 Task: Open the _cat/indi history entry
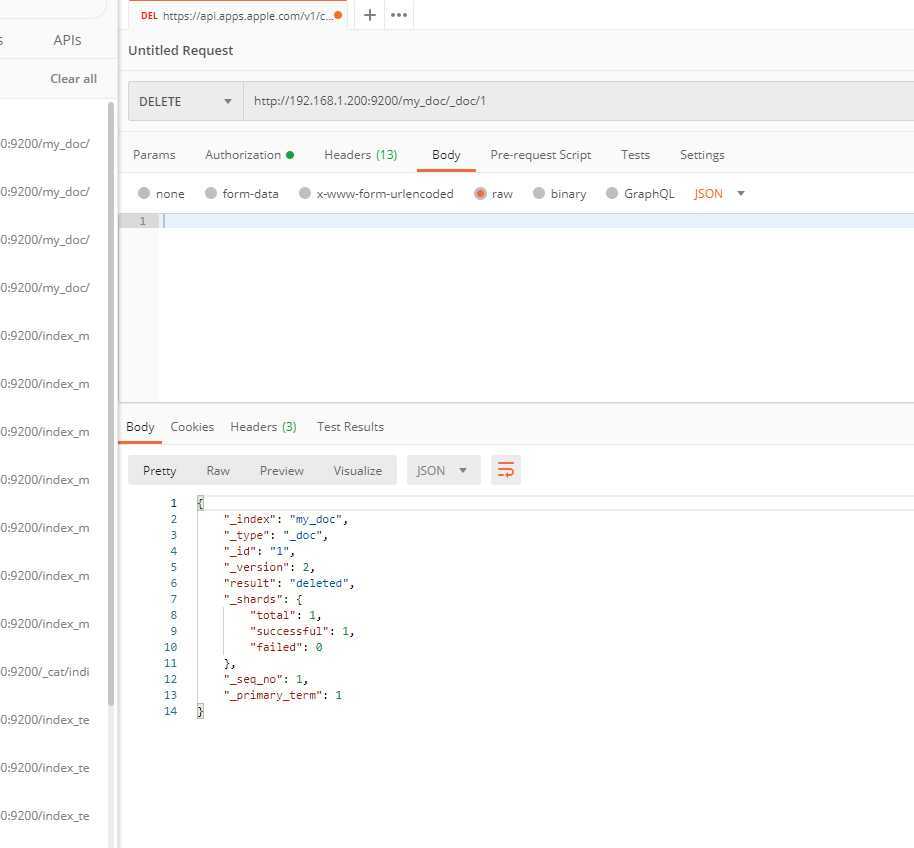(45, 671)
